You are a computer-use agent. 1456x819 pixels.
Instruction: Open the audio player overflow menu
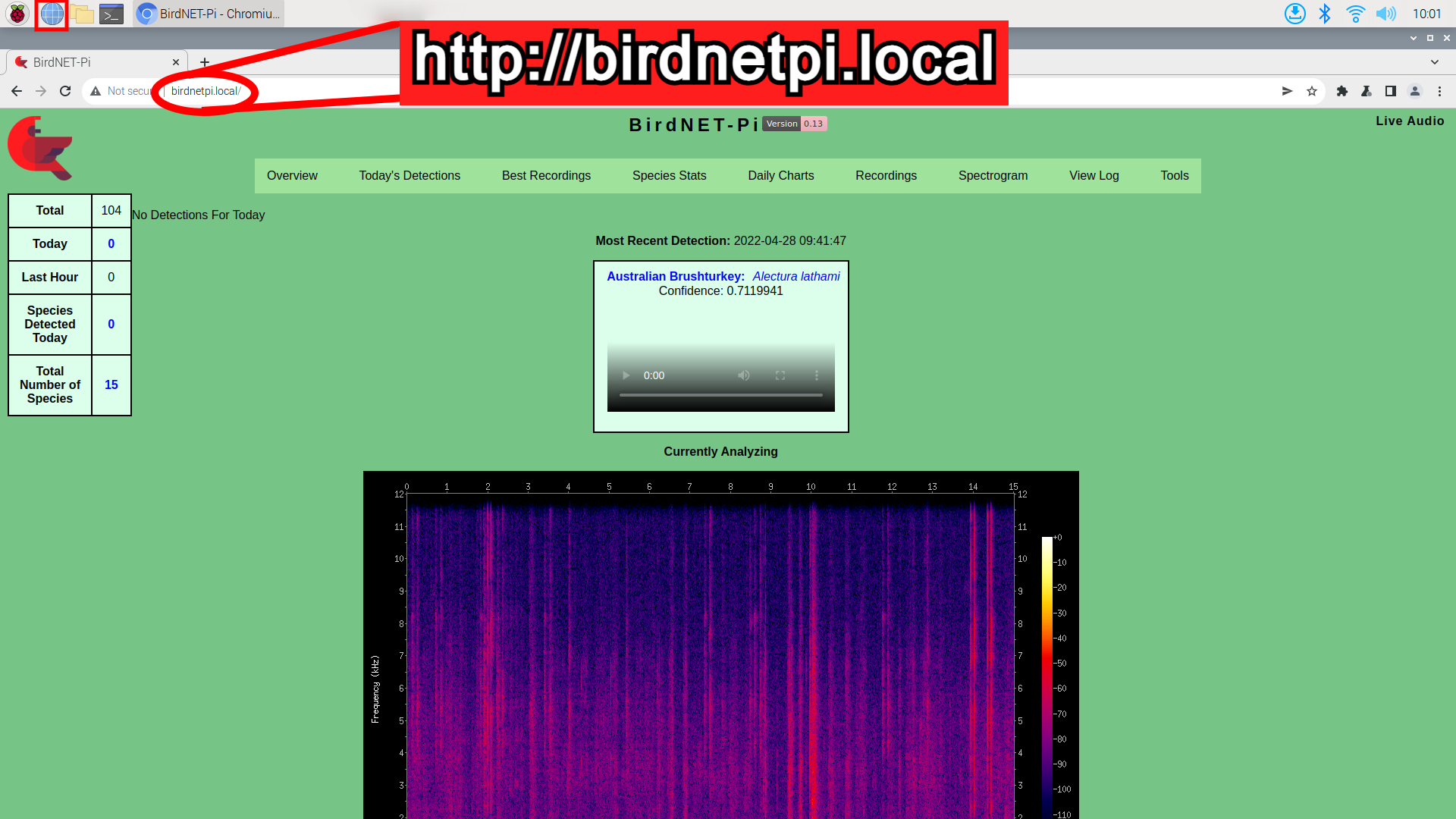click(x=817, y=375)
